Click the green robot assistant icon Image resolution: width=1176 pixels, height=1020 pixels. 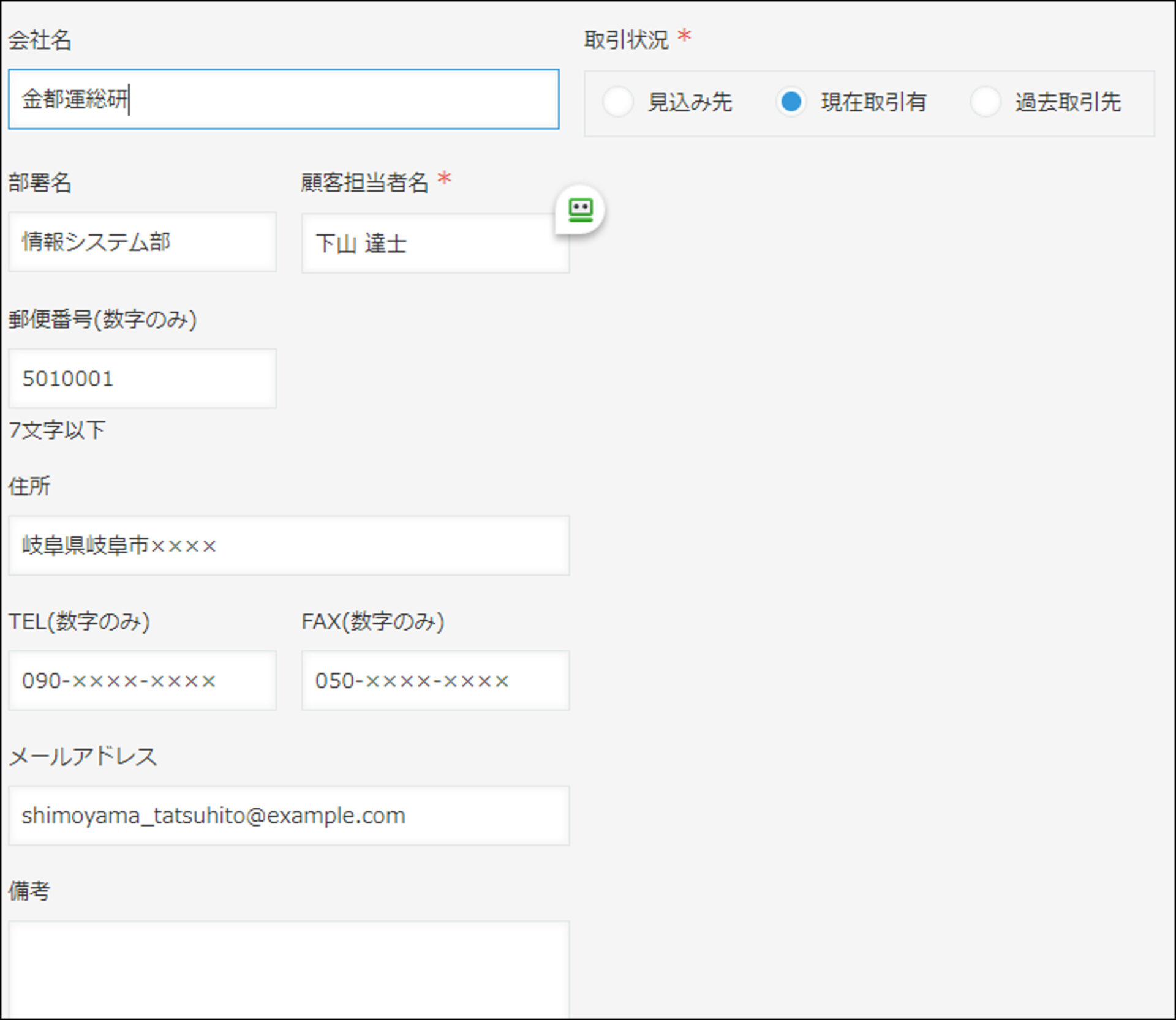580,210
